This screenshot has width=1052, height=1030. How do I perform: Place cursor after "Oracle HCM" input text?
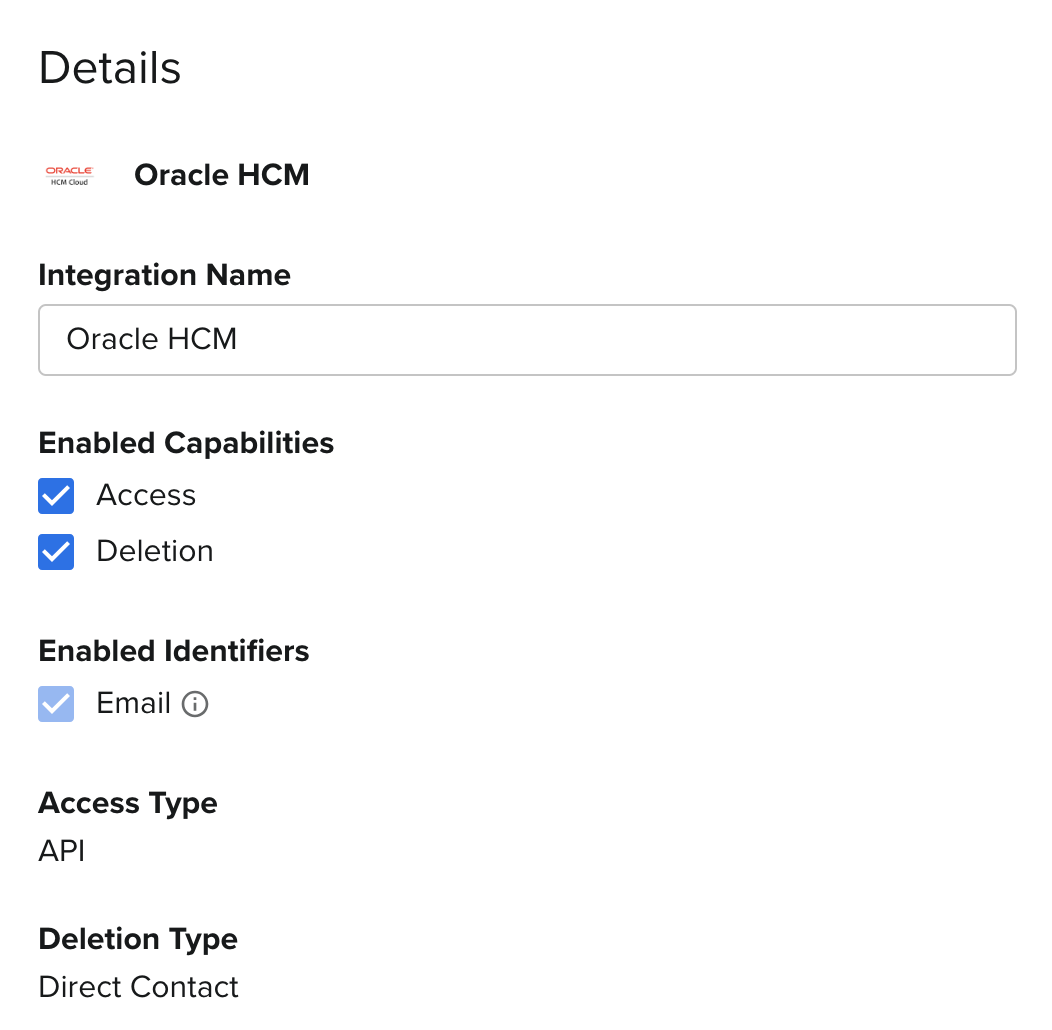point(238,340)
